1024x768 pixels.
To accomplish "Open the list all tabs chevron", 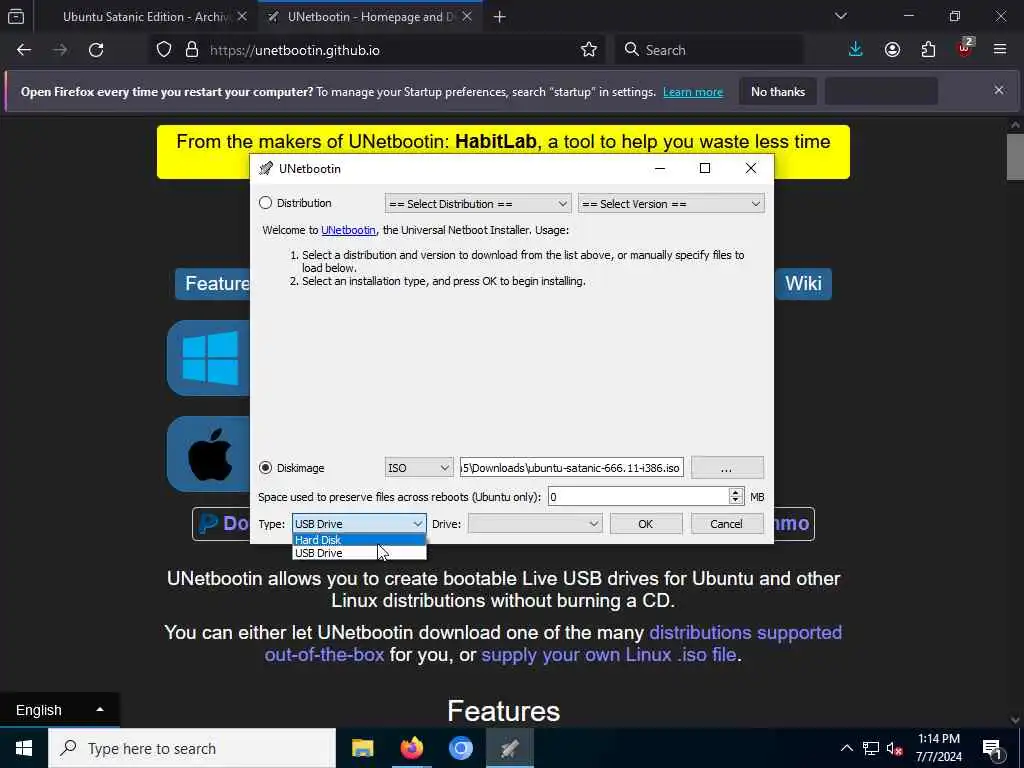I will [x=840, y=16].
